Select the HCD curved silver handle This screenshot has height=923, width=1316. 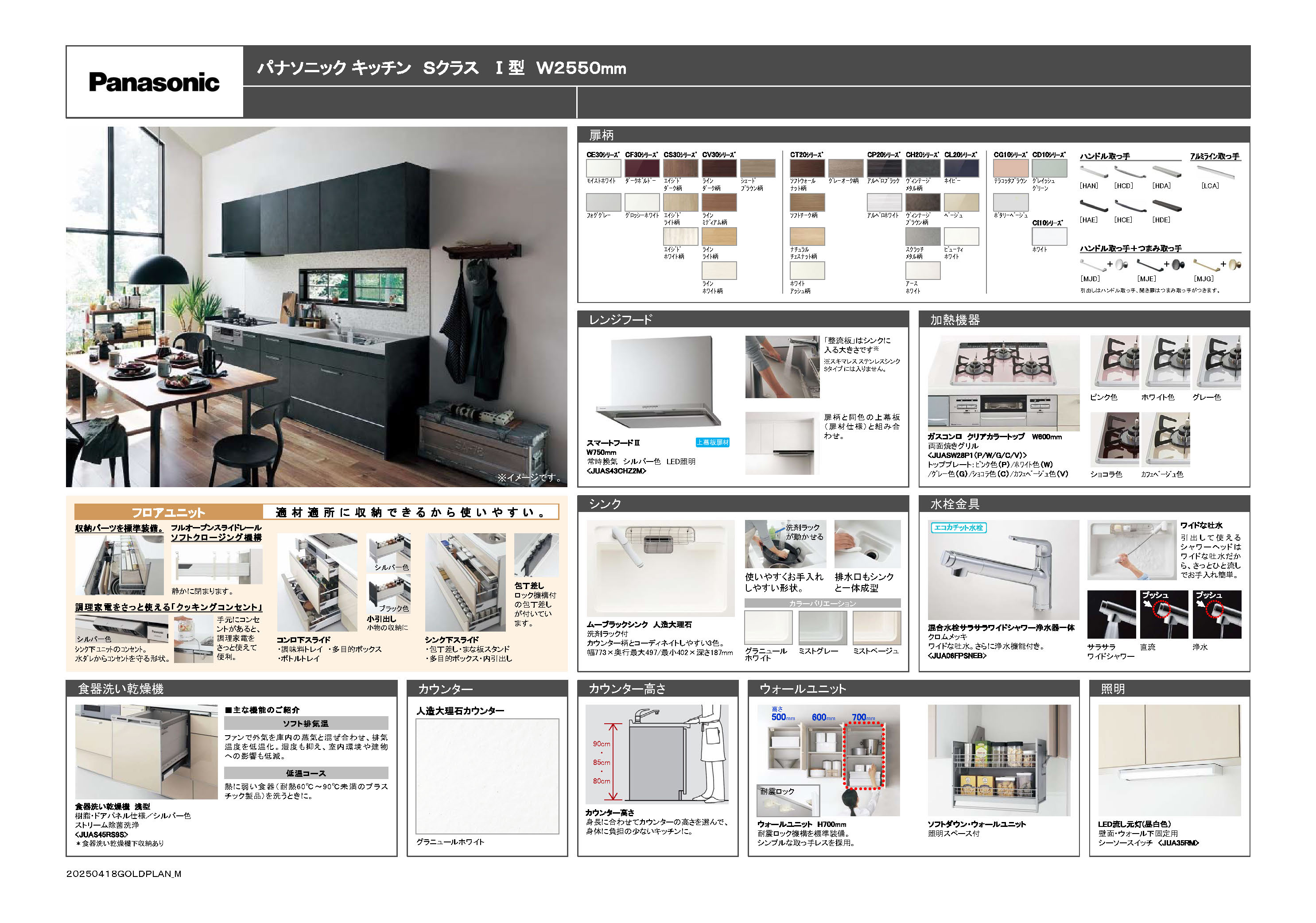click(1129, 172)
